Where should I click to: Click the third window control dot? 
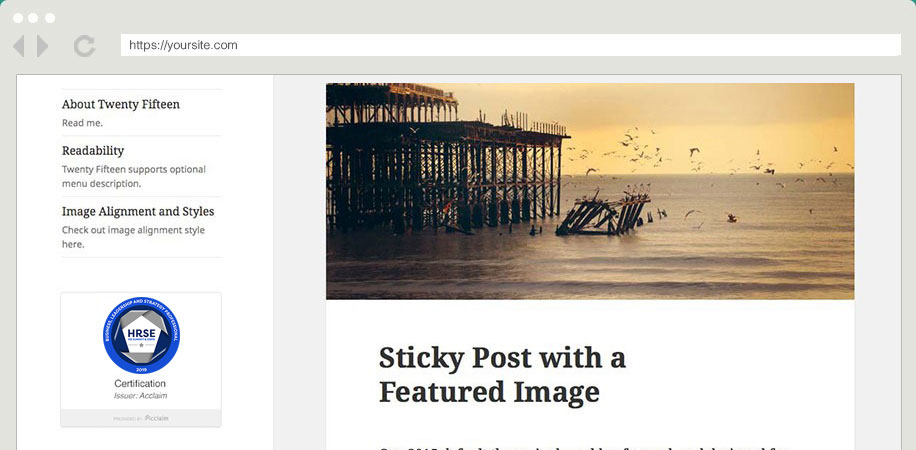(x=50, y=18)
